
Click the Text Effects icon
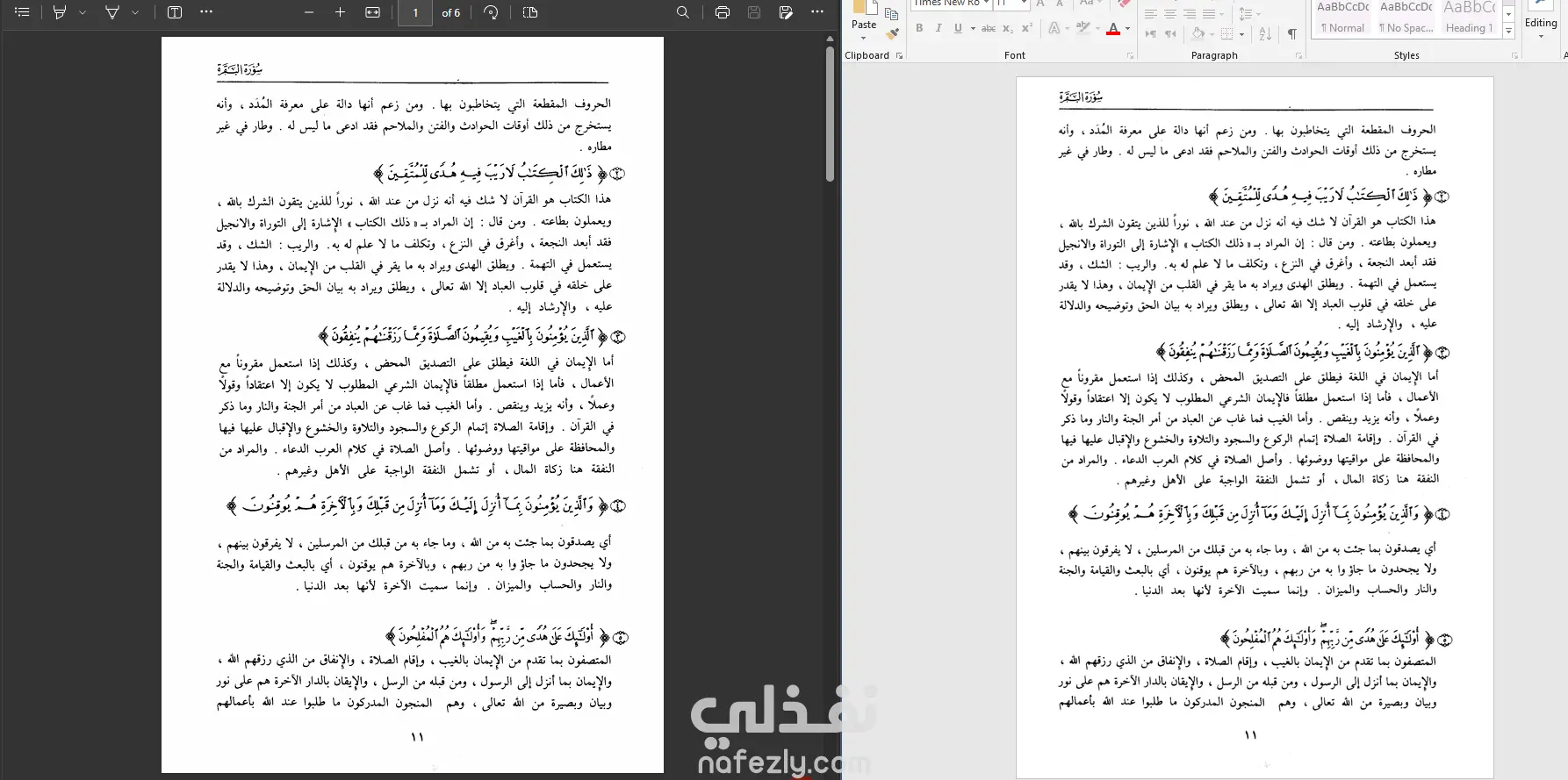pyautogui.click(x=1054, y=29)
